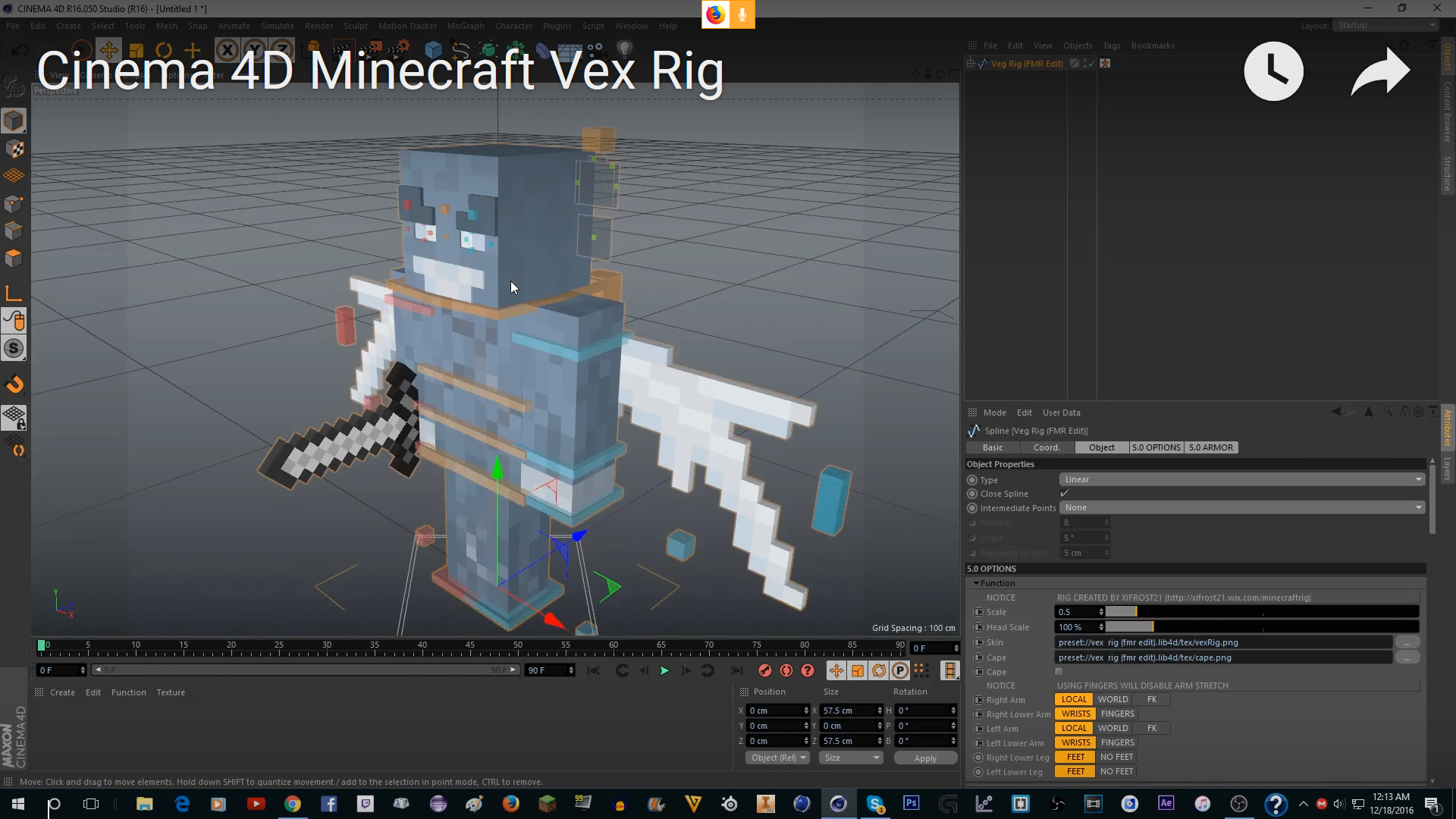This screenshot has width=1456, height=819.
Task: Switch to the Coord. tab
Action: [1046, 447]
